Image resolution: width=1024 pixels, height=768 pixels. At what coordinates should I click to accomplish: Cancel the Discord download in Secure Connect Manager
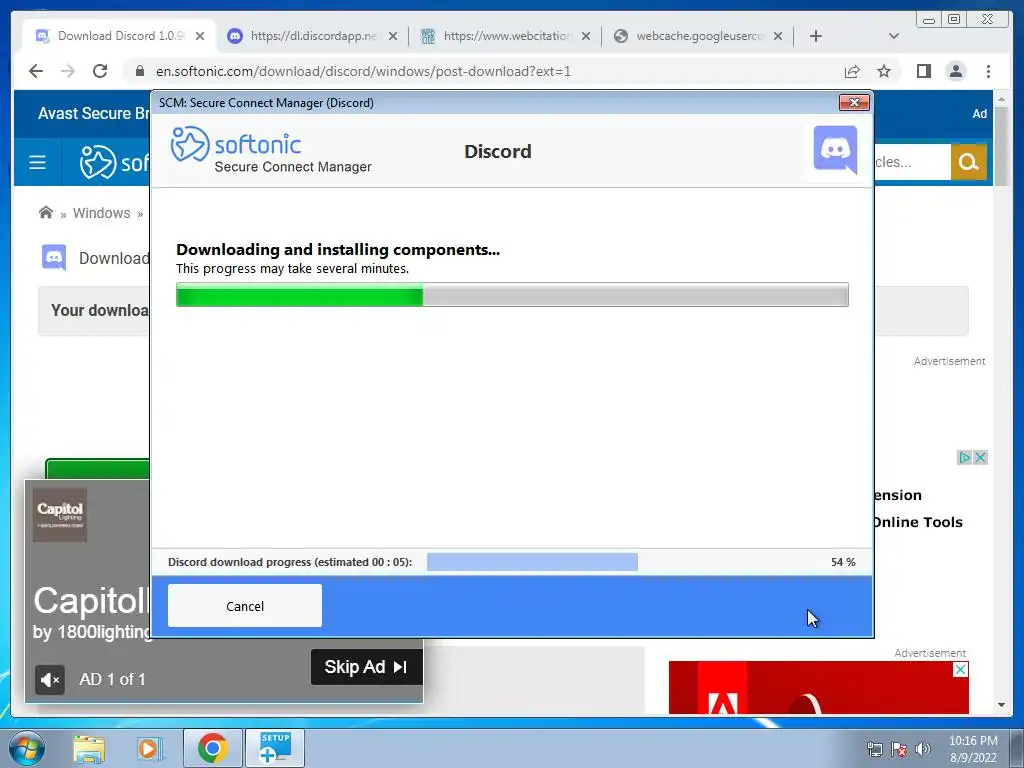(x=244, y=605)
